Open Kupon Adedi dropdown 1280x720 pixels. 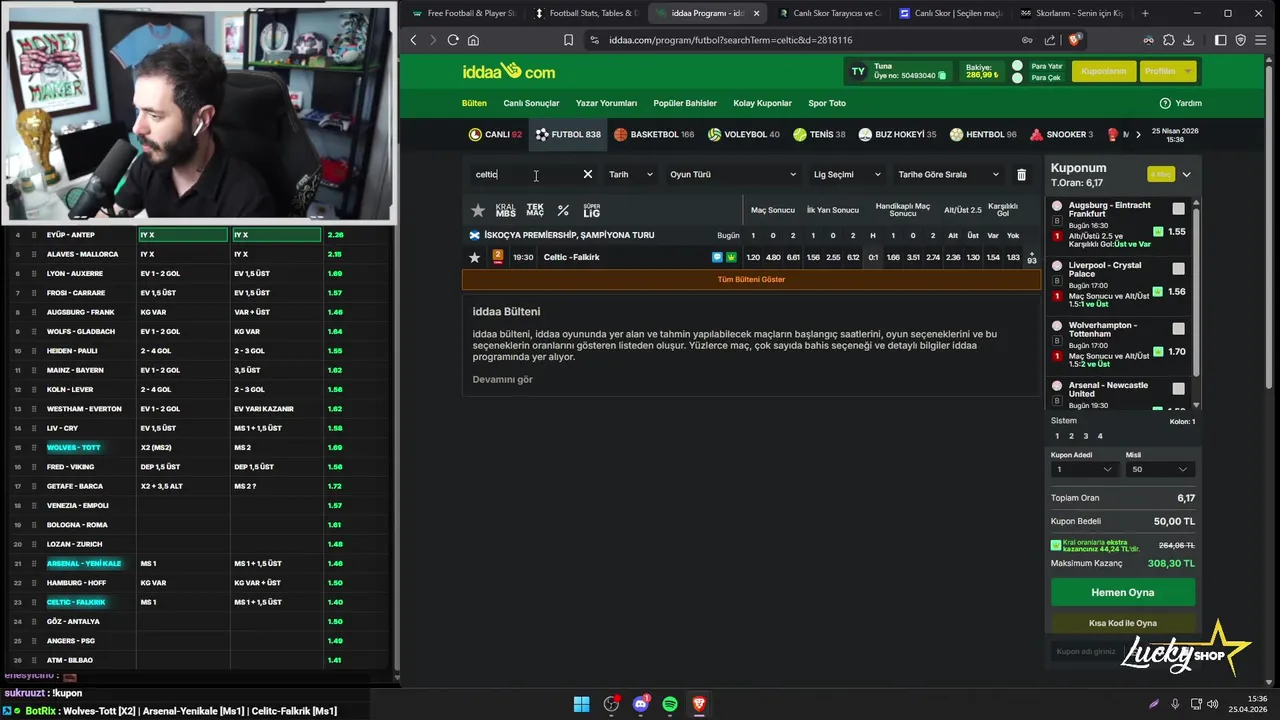pos(1084,469)
